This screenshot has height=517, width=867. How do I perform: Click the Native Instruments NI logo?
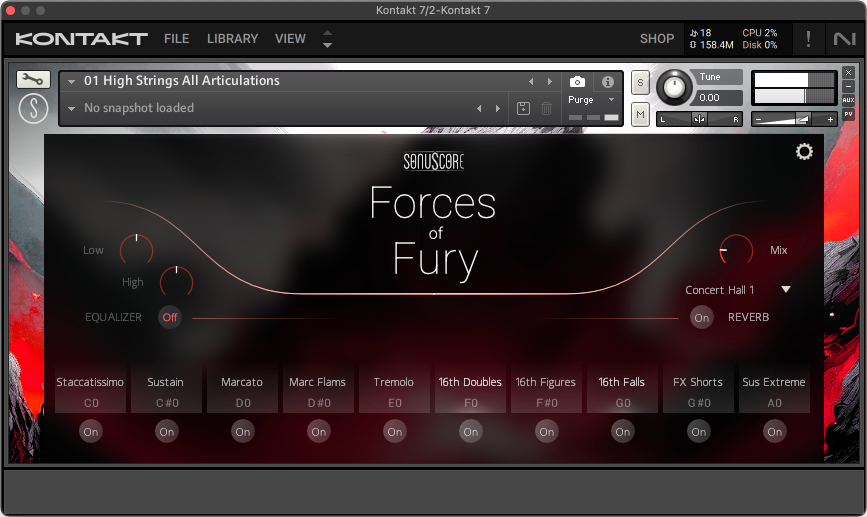point(844,39)
